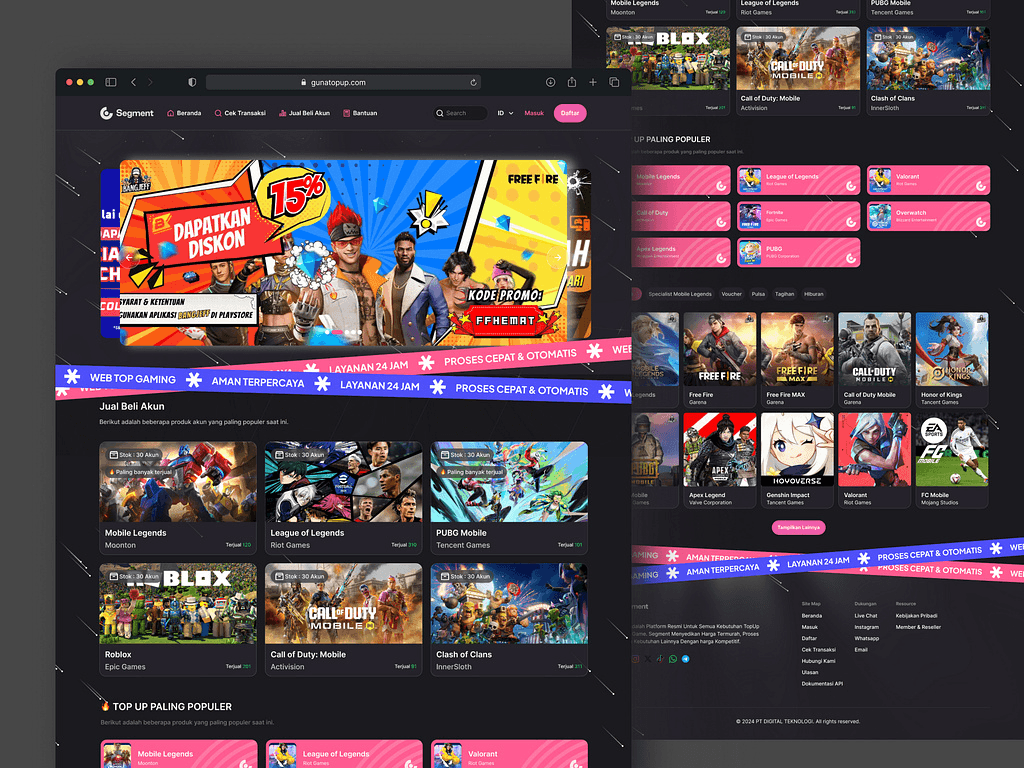Open the Free Fire MAX game card
The height and width of the screenshot is (768, 1024).
click(x=797, y=359)
